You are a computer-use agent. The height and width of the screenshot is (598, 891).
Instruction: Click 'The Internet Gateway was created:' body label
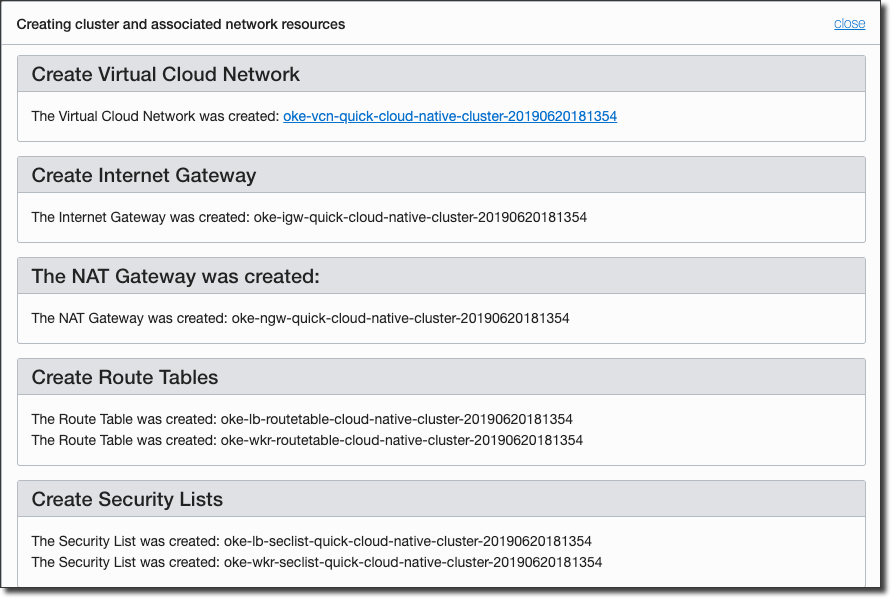pyautogui.click(x=140, y=217)
